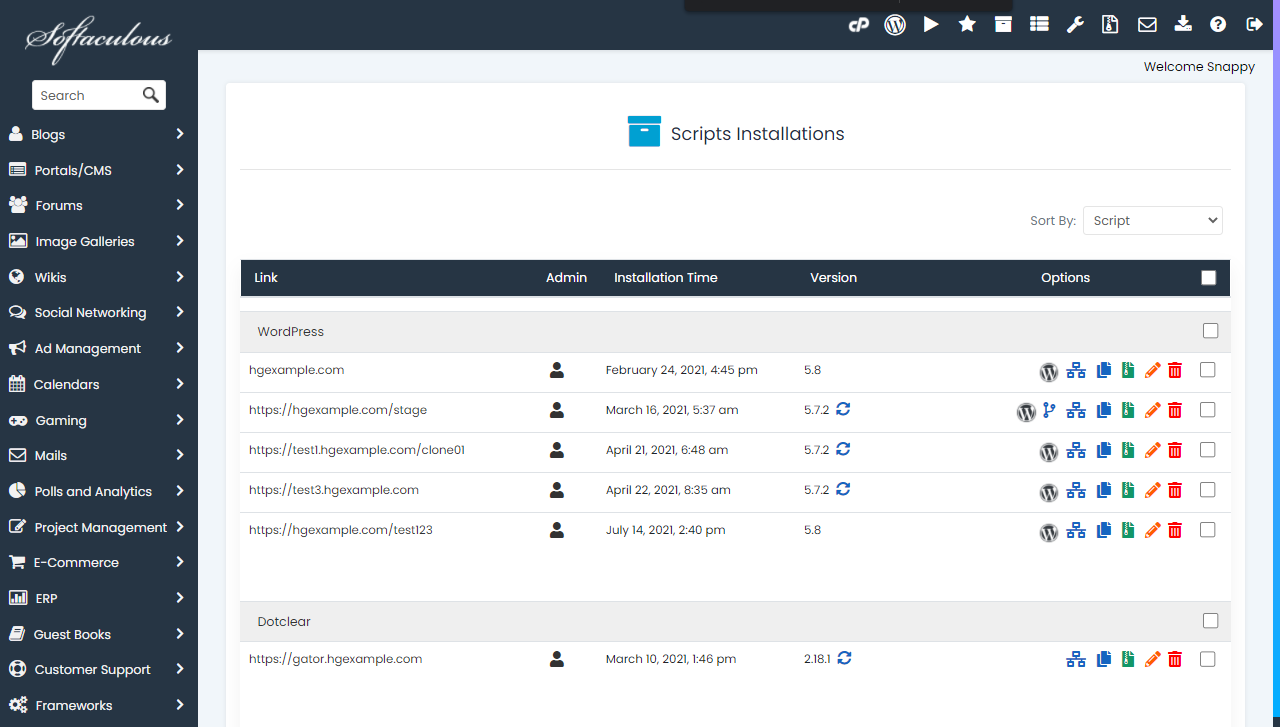Expand the E-Commerce sidebar category
The width and height of the screenshot is (1280, 727).
[96, 562]
